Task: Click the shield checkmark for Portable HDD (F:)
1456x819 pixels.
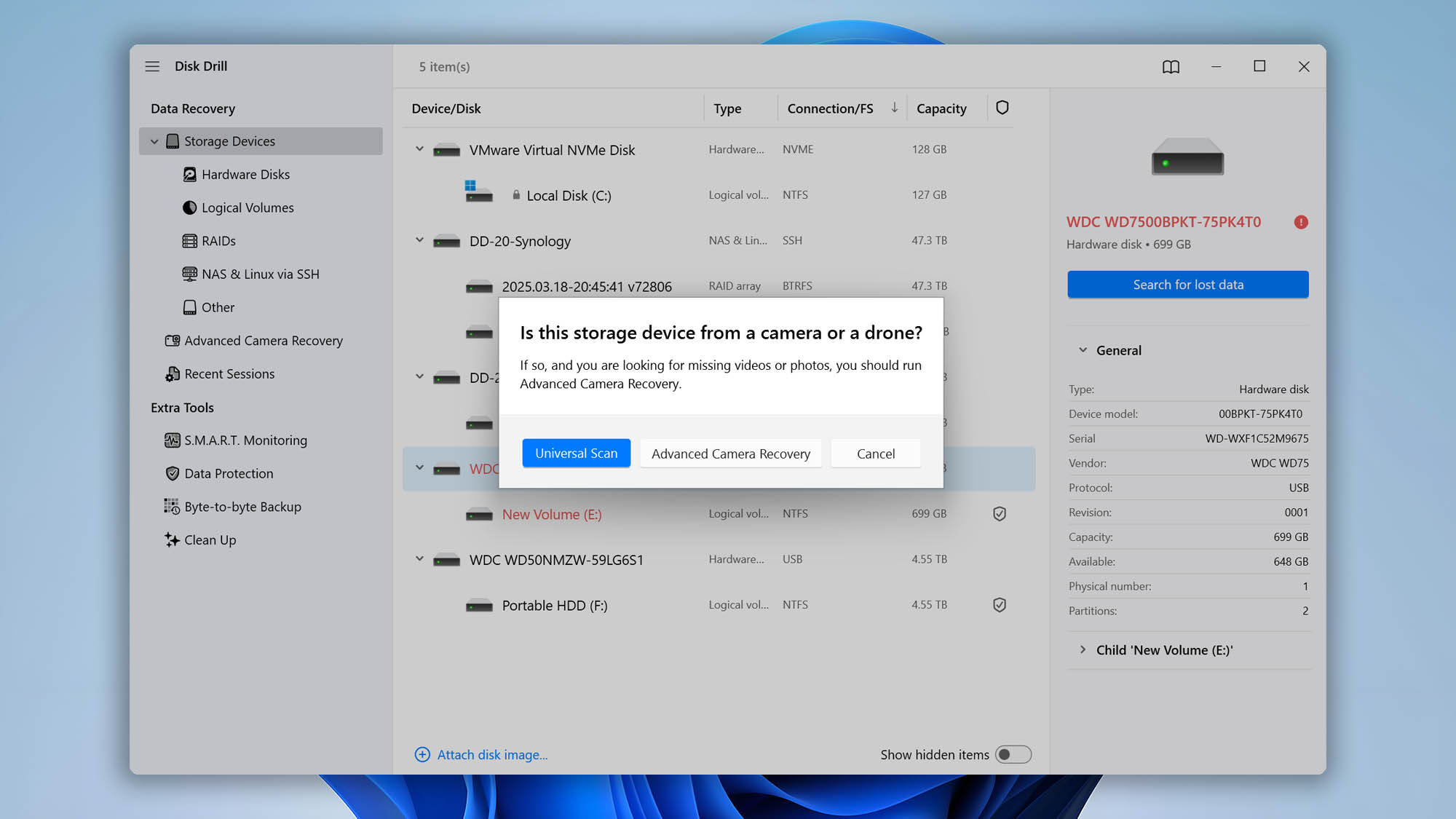Action: tap(999, 604)
